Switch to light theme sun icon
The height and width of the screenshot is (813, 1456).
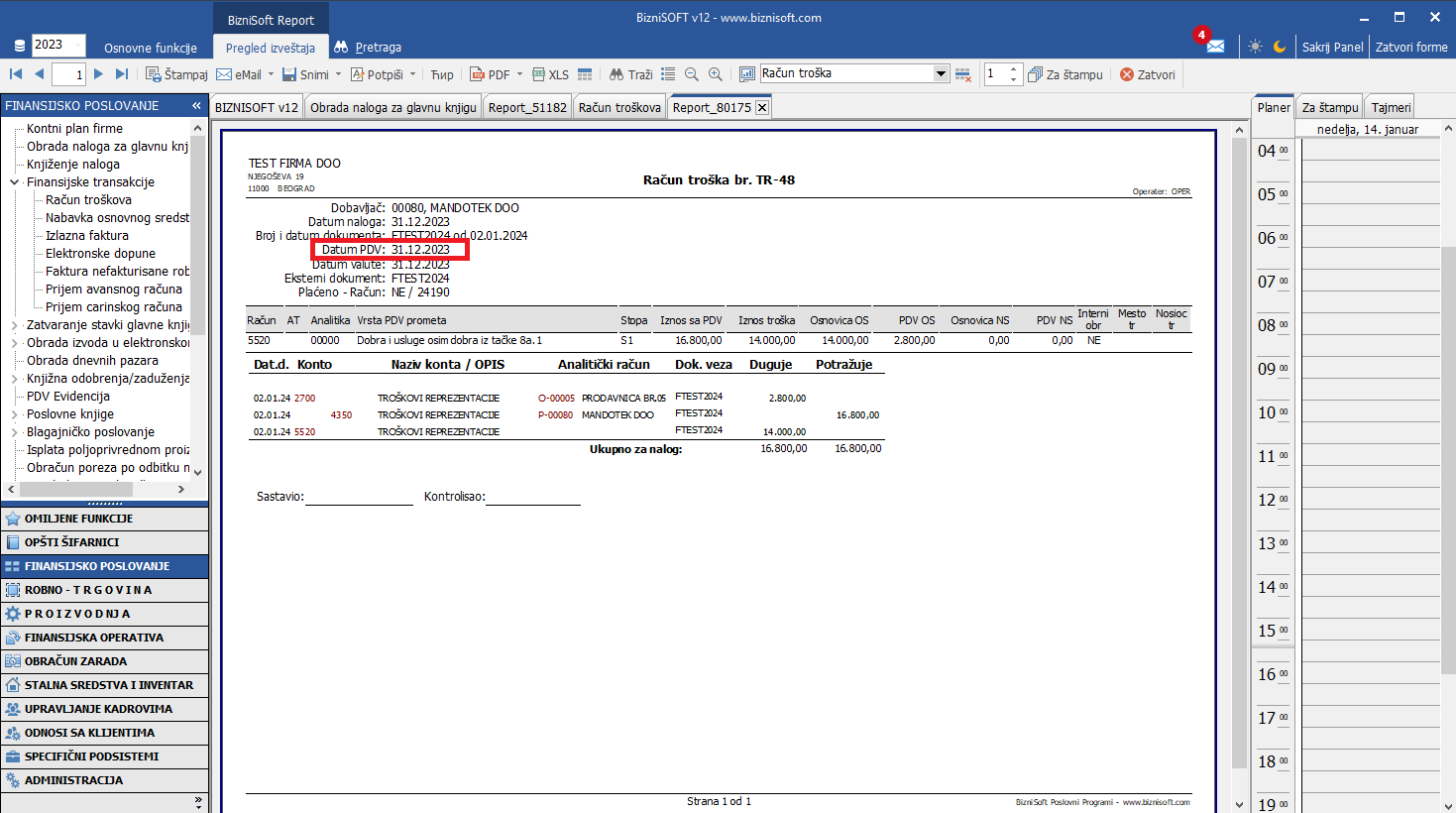pos(1256,47)
